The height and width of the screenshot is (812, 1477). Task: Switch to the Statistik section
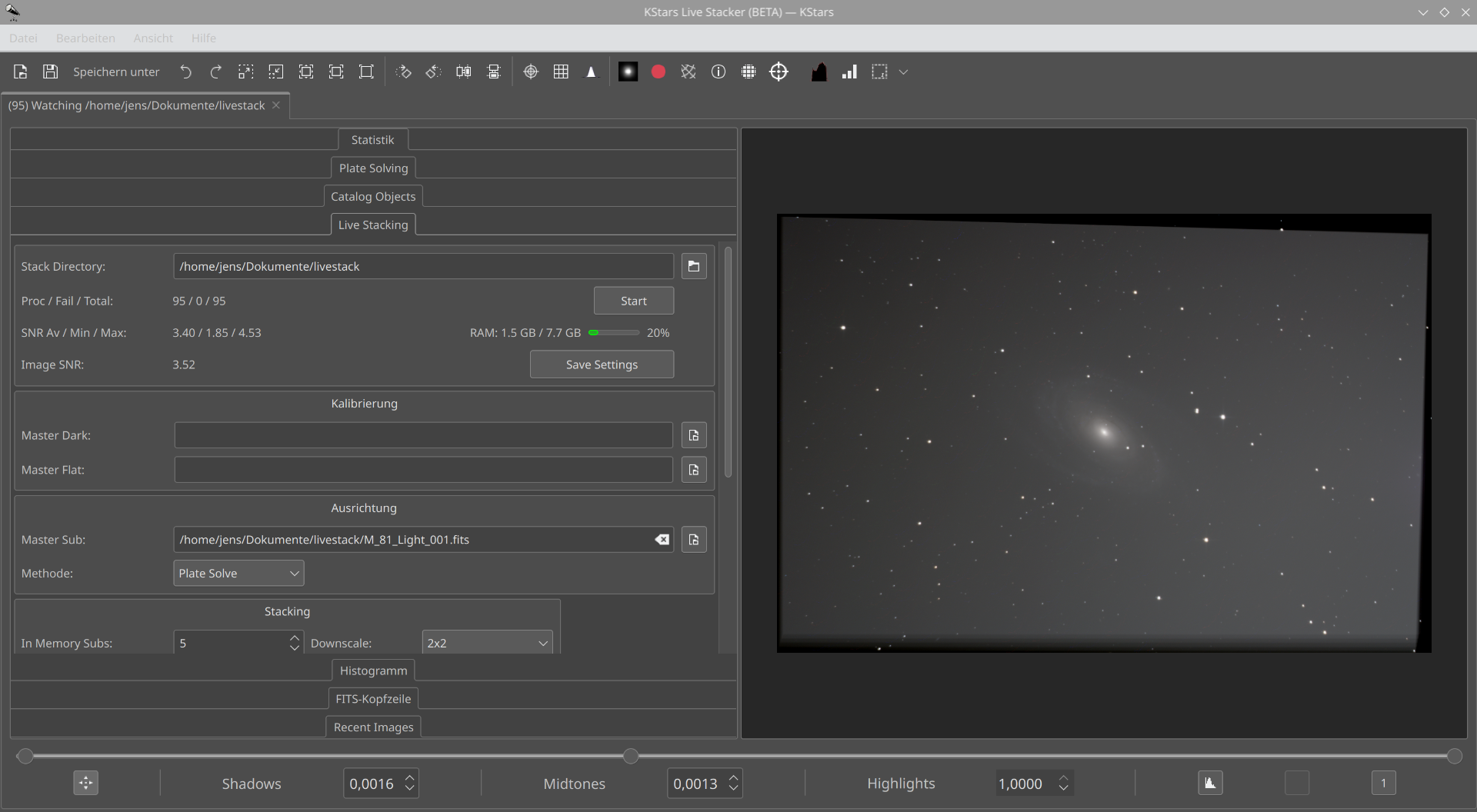point(373,140)
